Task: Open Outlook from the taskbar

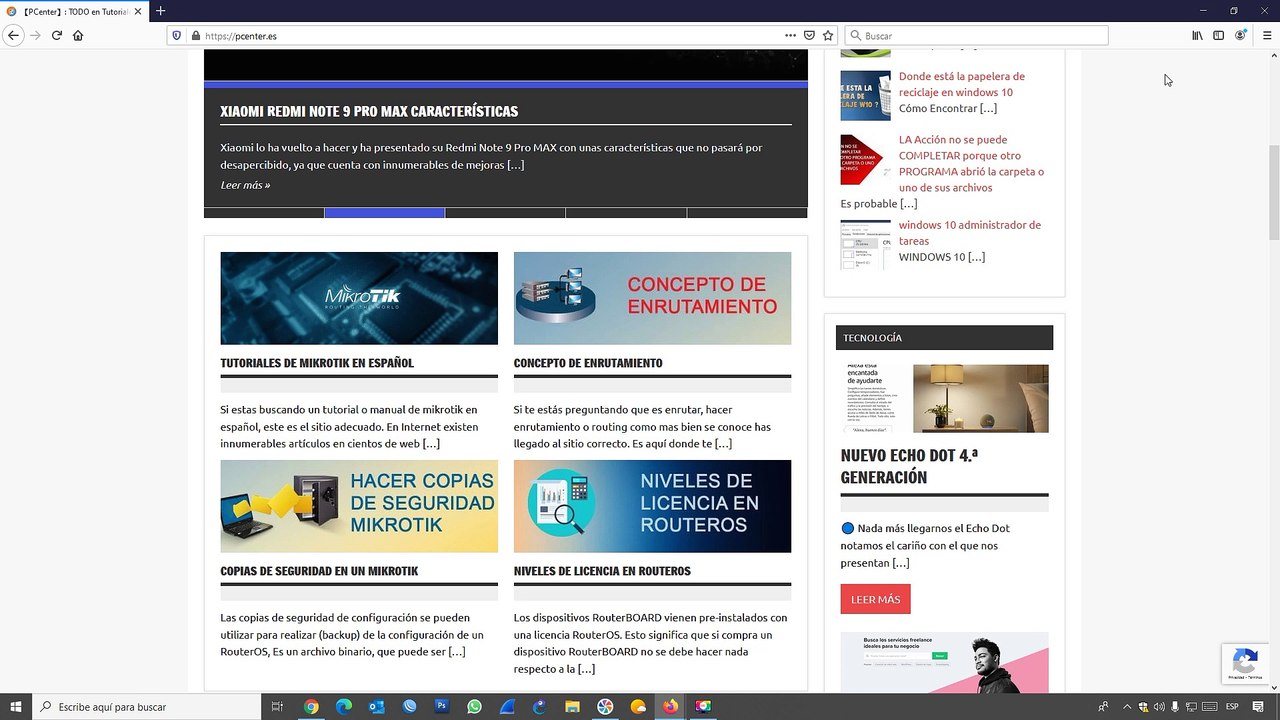Action: tap(377, 707)
